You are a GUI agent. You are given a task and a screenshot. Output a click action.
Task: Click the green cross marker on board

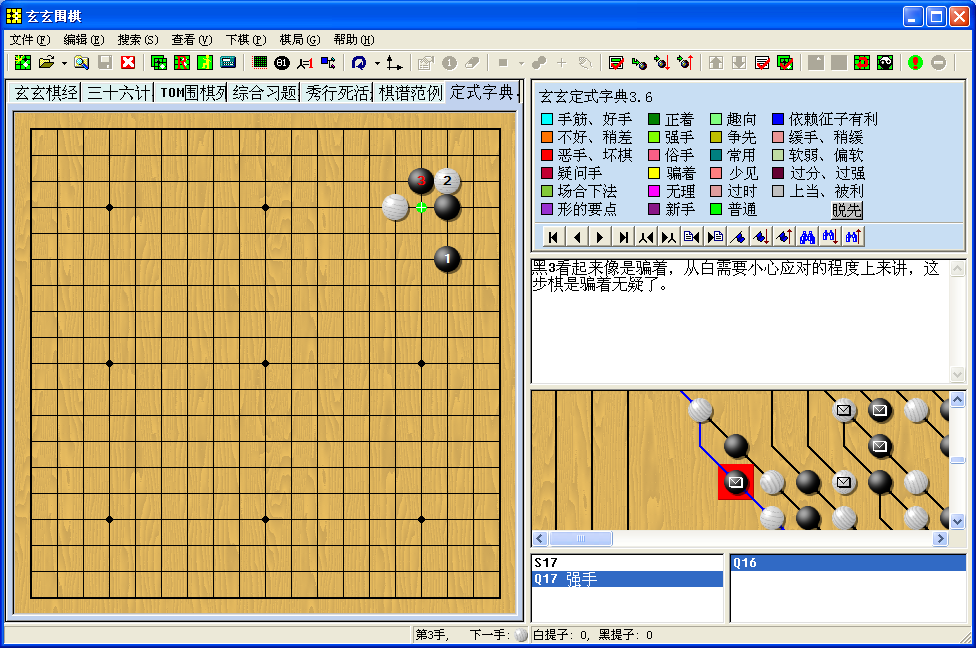pos(421,207)
